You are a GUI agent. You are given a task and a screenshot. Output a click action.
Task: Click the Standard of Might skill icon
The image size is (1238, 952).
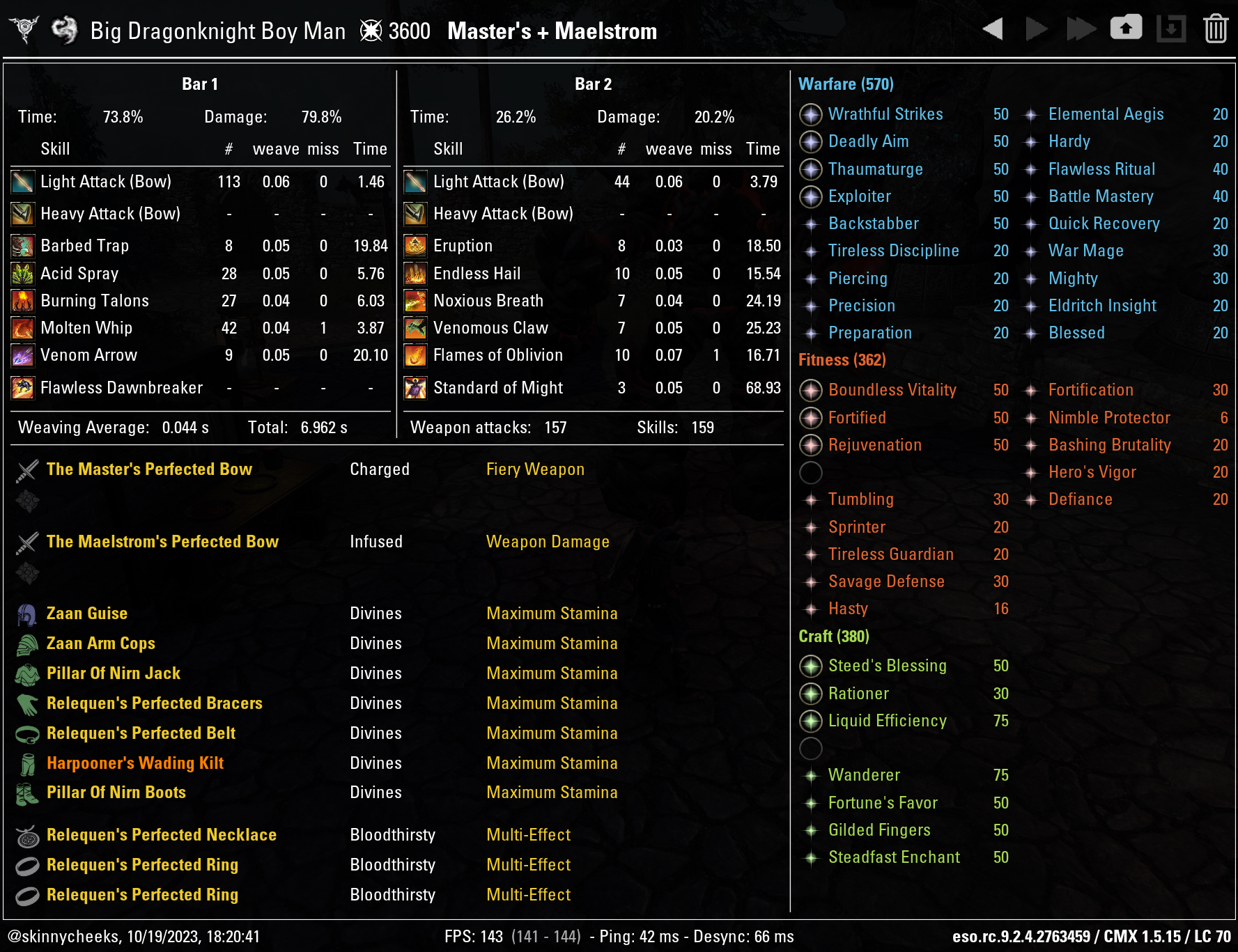(415, 388)
